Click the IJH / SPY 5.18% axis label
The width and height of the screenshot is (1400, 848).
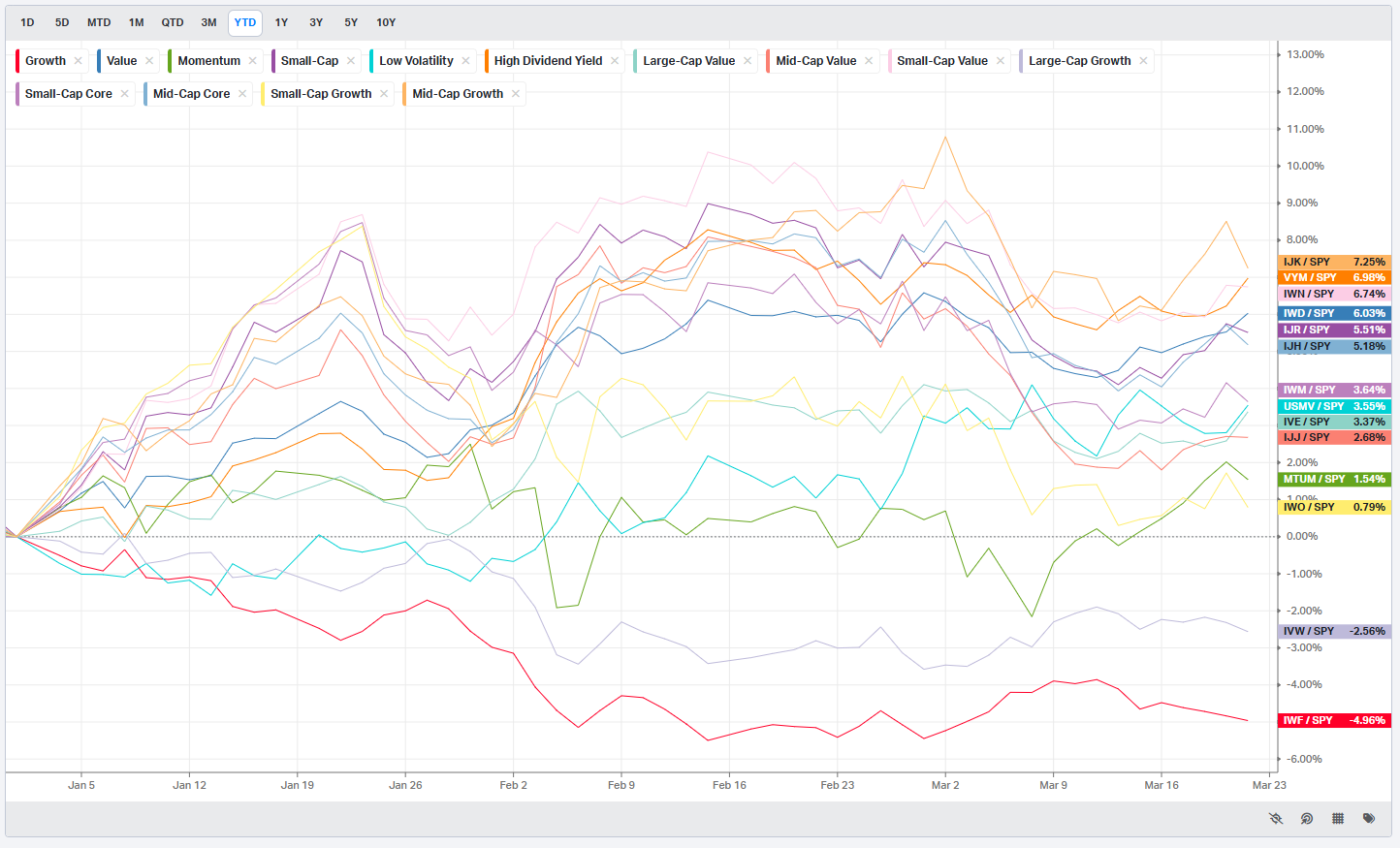pos(1335,346)
